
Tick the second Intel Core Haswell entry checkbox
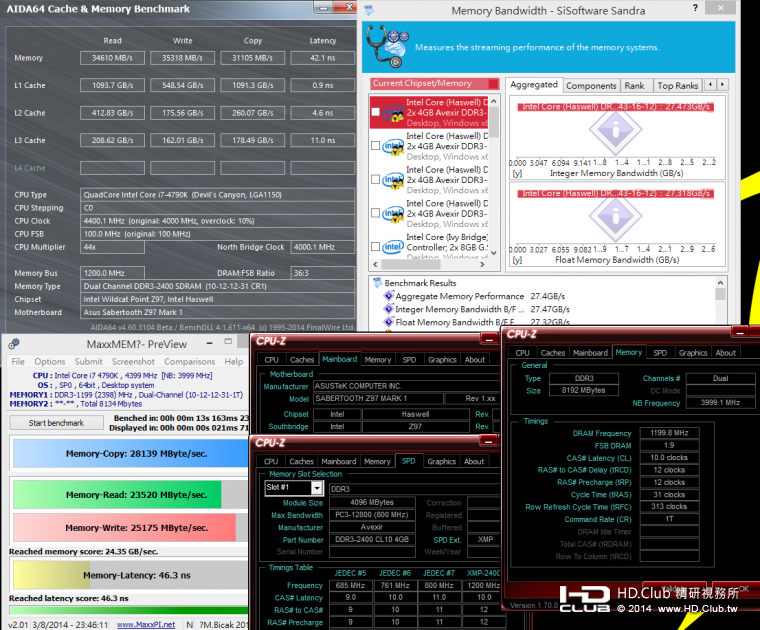[x=375, y=145]
